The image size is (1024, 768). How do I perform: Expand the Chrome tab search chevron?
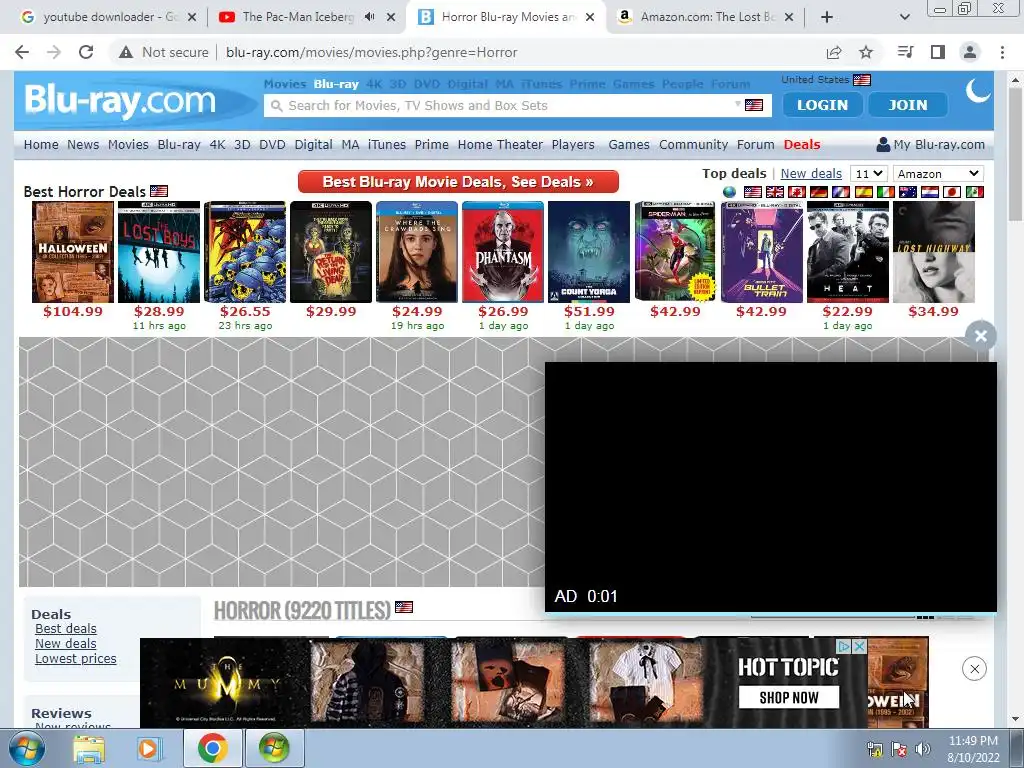(904, 17)
